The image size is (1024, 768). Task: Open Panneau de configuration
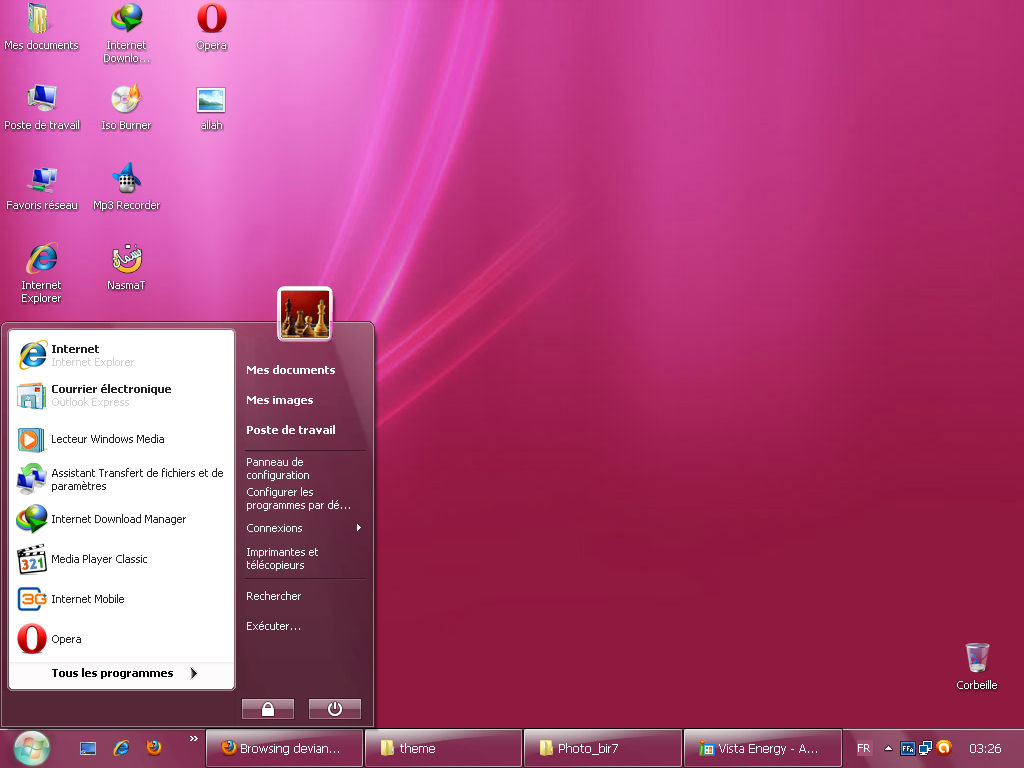279,468
